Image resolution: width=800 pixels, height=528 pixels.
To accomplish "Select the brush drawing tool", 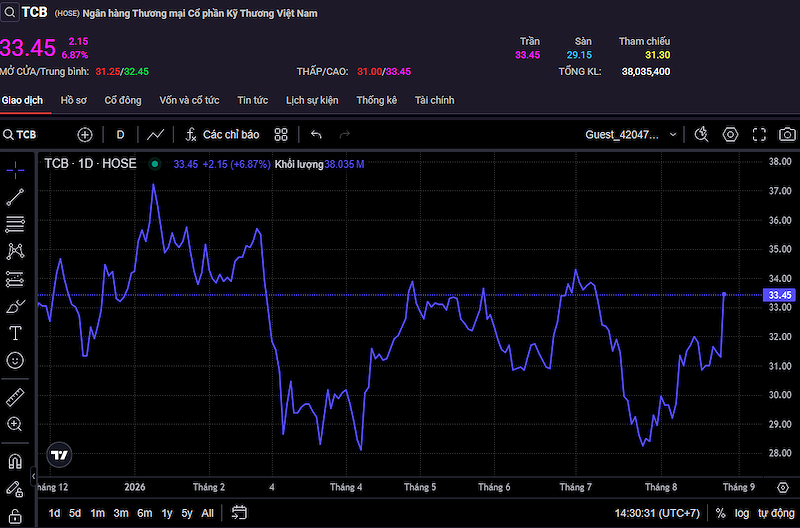I will (x=15, y=306).
